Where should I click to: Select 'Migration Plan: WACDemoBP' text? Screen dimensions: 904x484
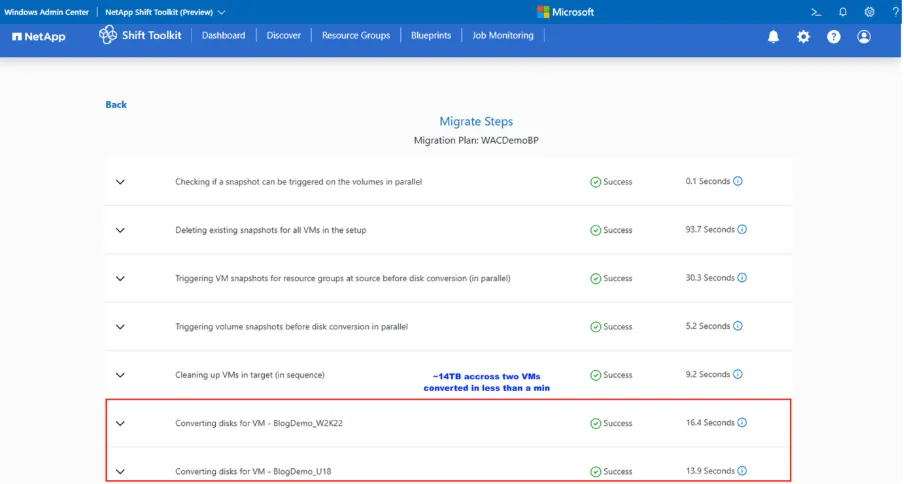(x=476, y=141)
